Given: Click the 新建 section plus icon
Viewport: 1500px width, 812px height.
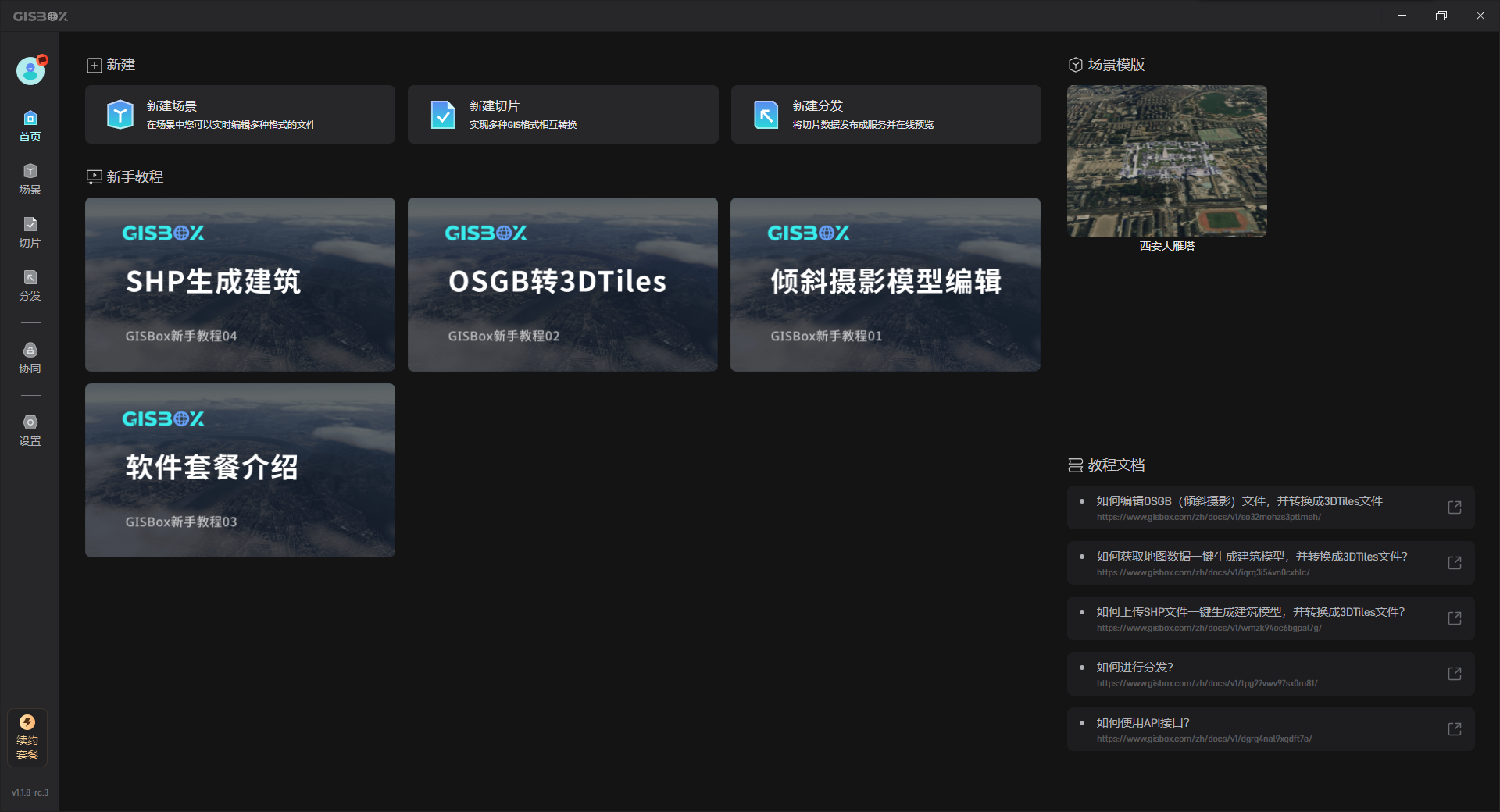Looking at the screenshot, I should [x=95, y=66].
